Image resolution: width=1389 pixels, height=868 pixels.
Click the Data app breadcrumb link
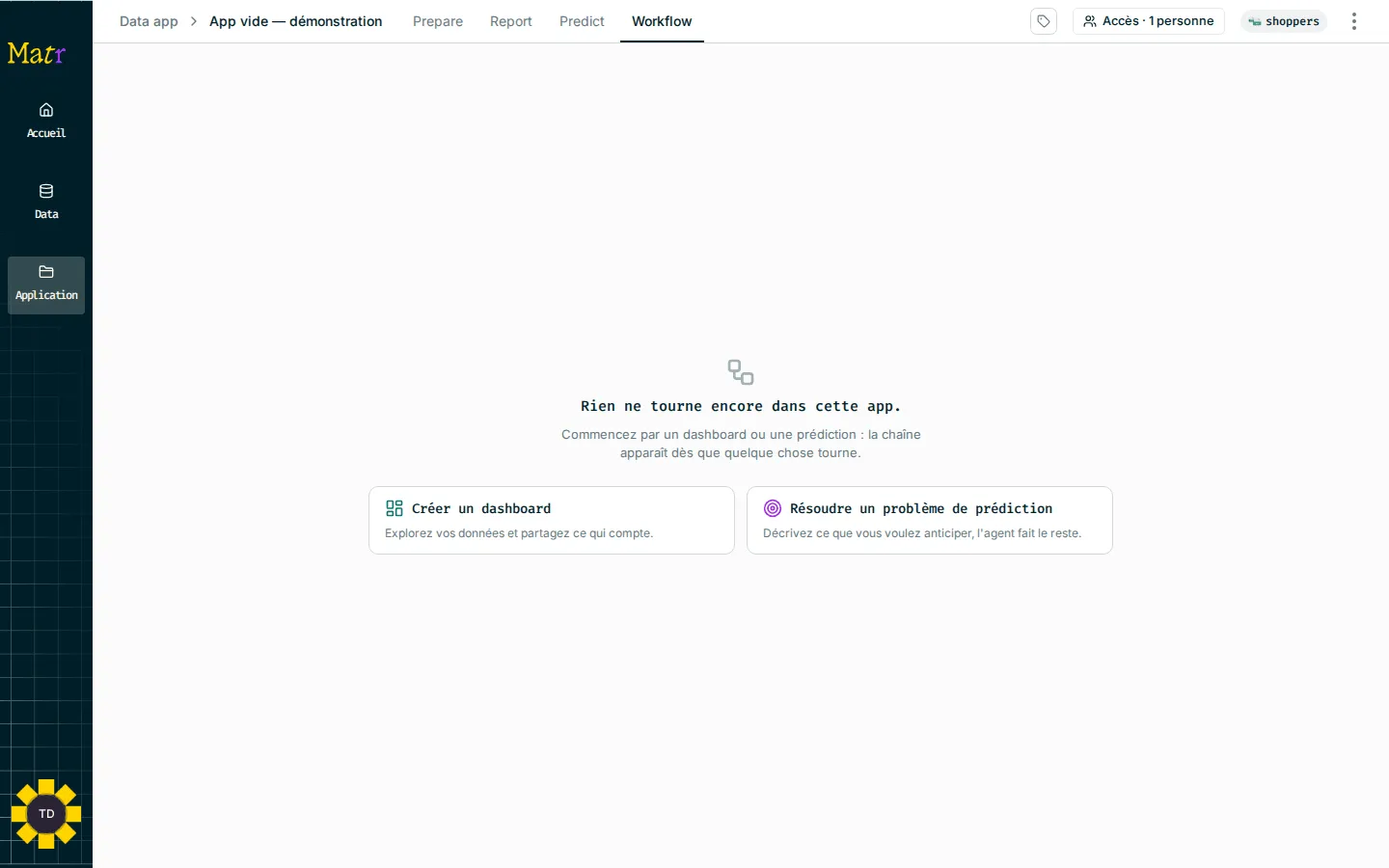[149, 21]
